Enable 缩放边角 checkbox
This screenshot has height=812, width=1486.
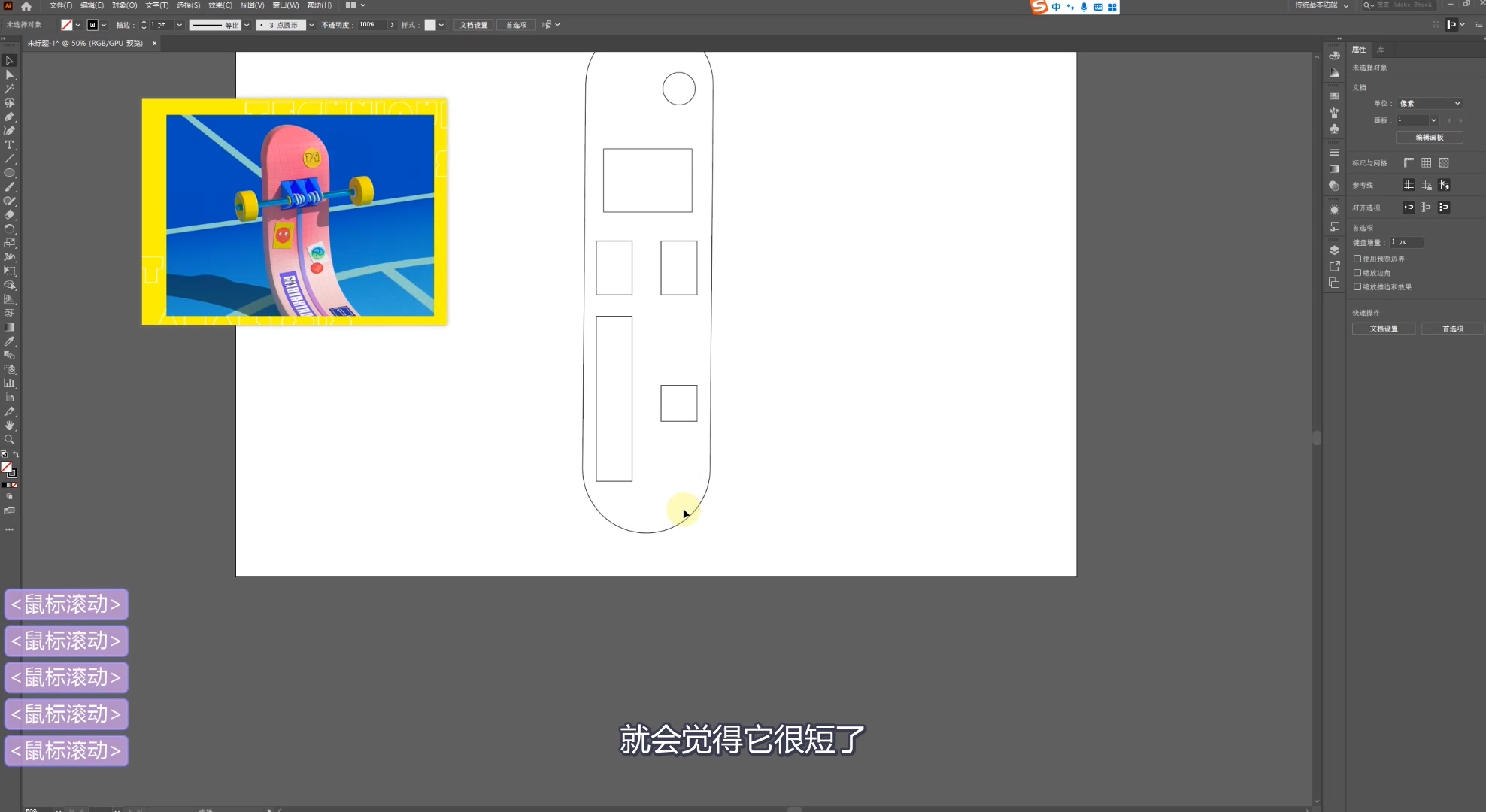1357,273
